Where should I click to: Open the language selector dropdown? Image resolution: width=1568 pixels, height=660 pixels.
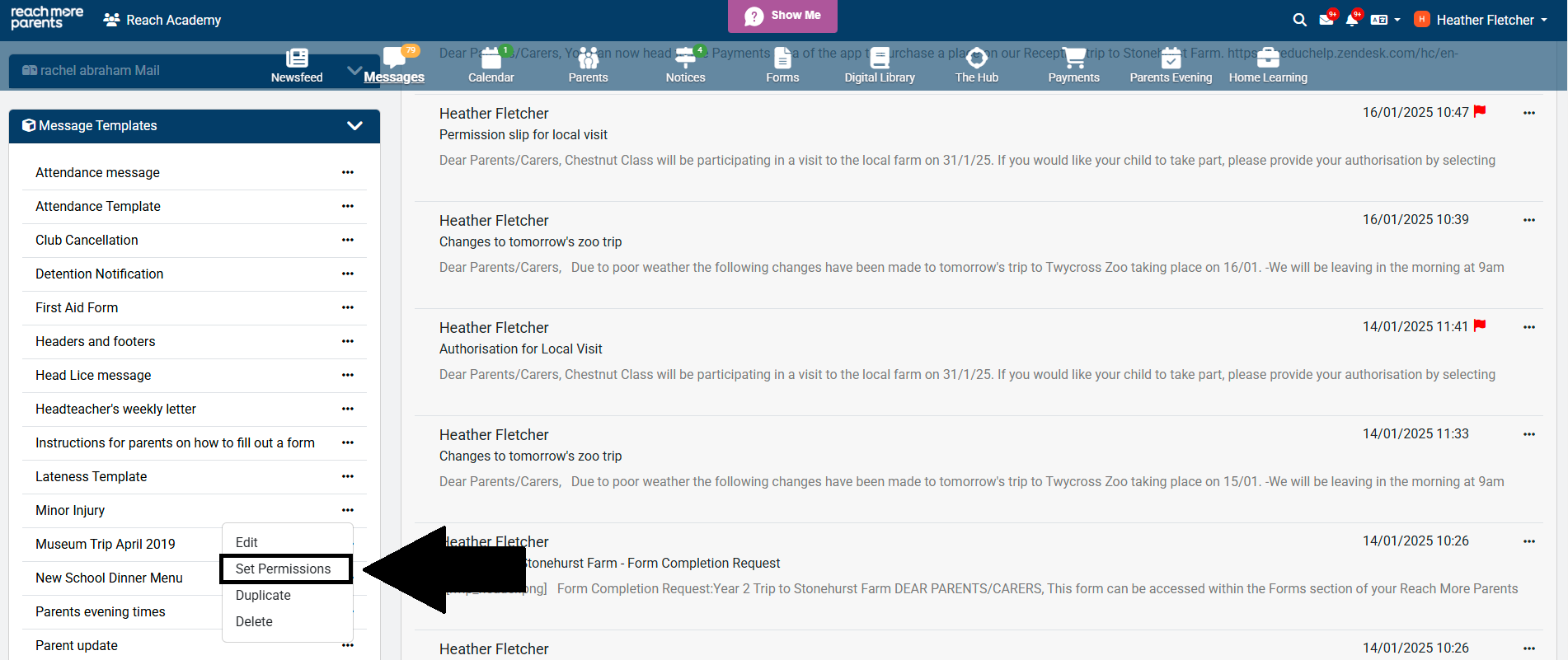[x=1385, y=20]
